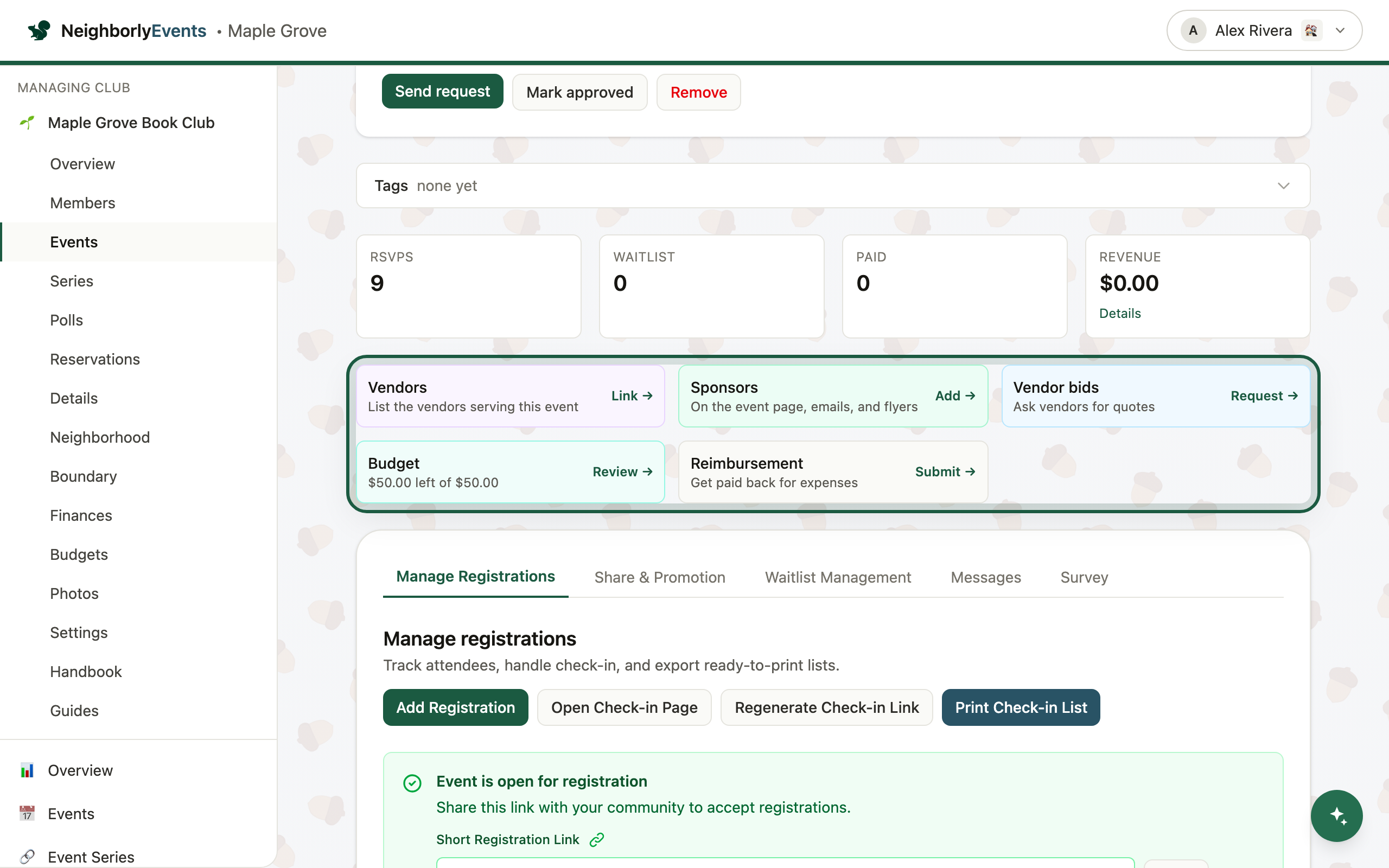The image size is (1389, 868).
Task: Open bottom Overview with bar chart icon
Action: pyautogui.click(x=80, y=770)
